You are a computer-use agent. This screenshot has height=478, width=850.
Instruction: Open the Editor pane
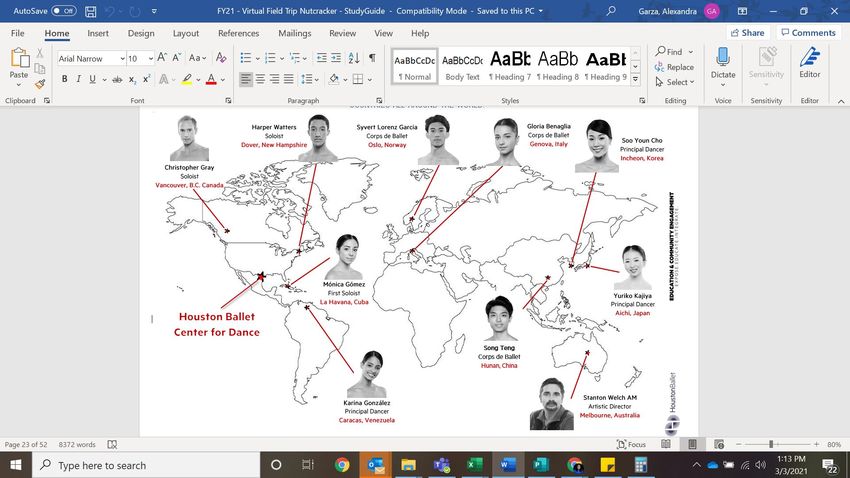pyautogui.click(x=809, y=63)
